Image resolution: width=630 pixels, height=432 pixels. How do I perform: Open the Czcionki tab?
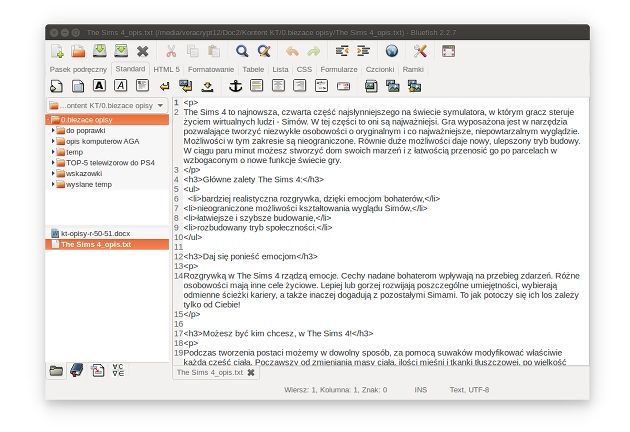coord(380,70)
